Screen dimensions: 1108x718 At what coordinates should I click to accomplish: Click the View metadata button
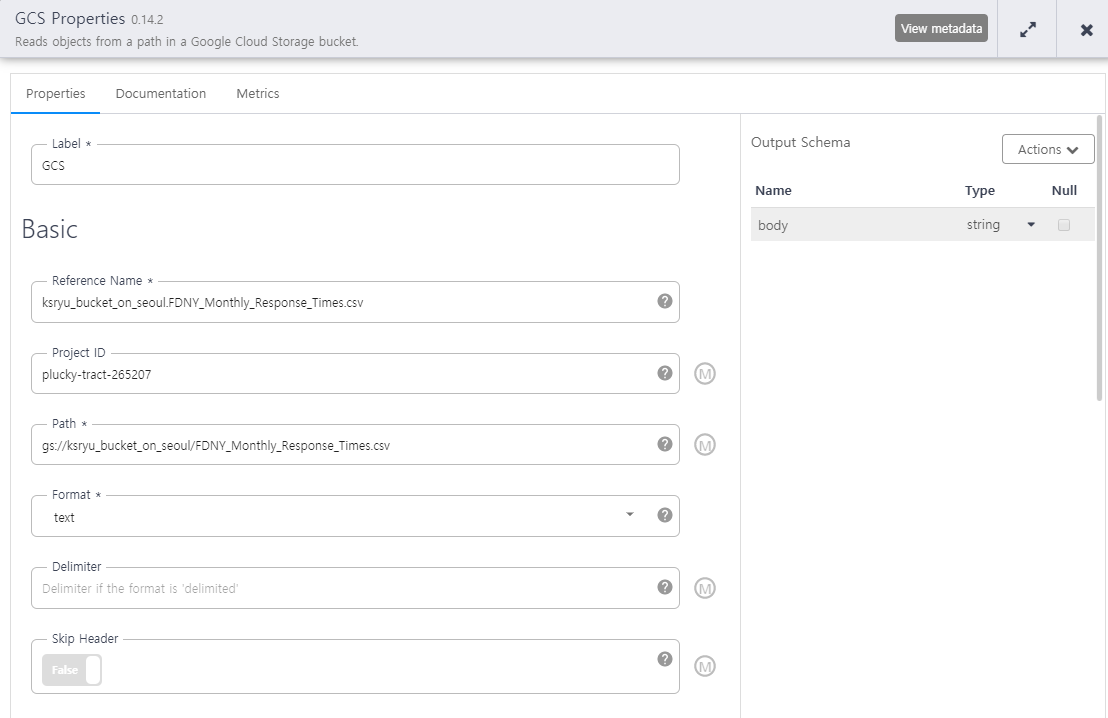tap(941, 28)
